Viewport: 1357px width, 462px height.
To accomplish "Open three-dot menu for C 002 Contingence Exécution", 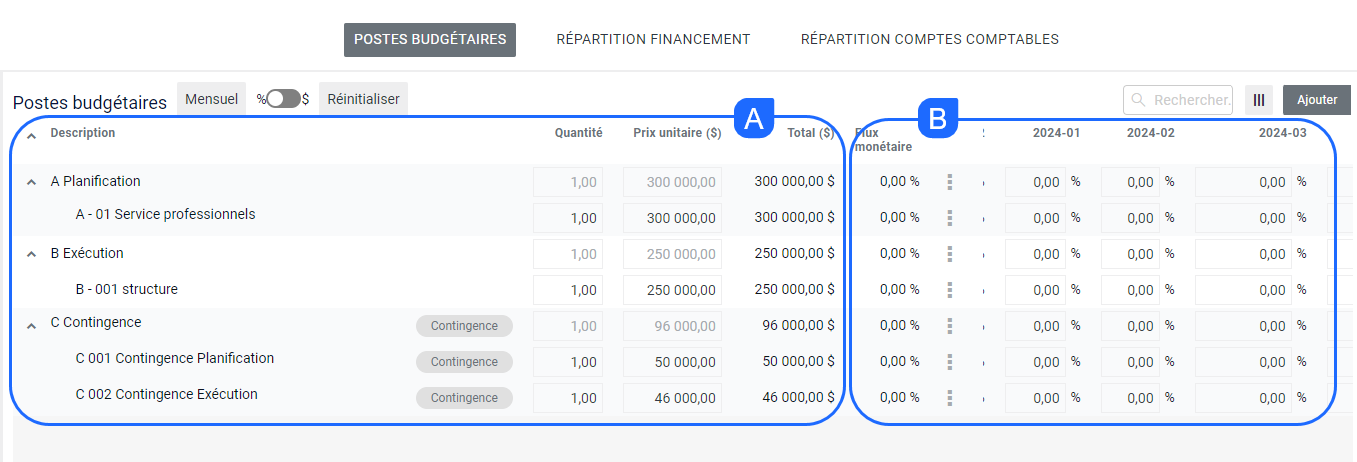I will point(949,398).
